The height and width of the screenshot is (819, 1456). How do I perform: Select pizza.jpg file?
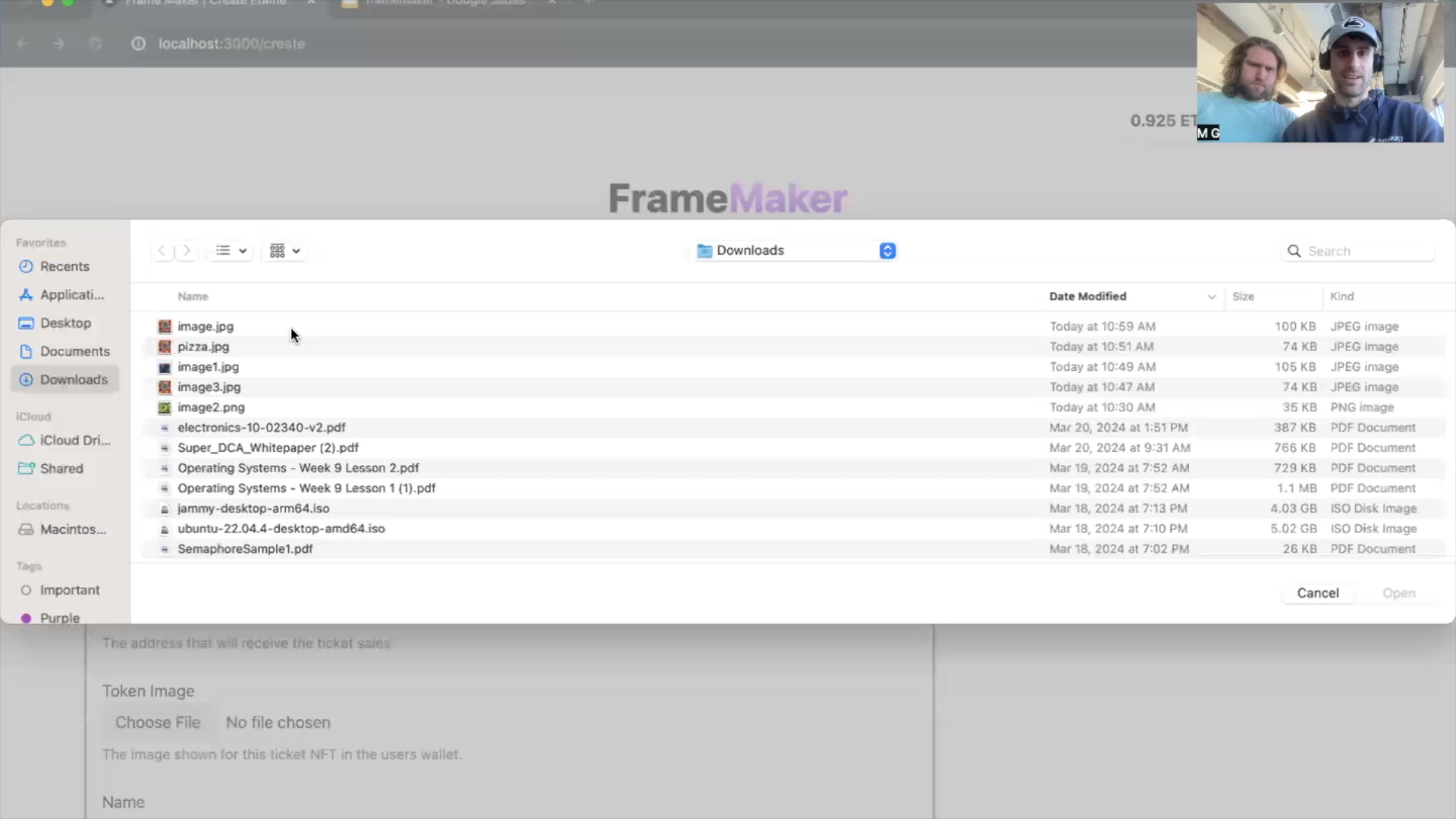794,347
